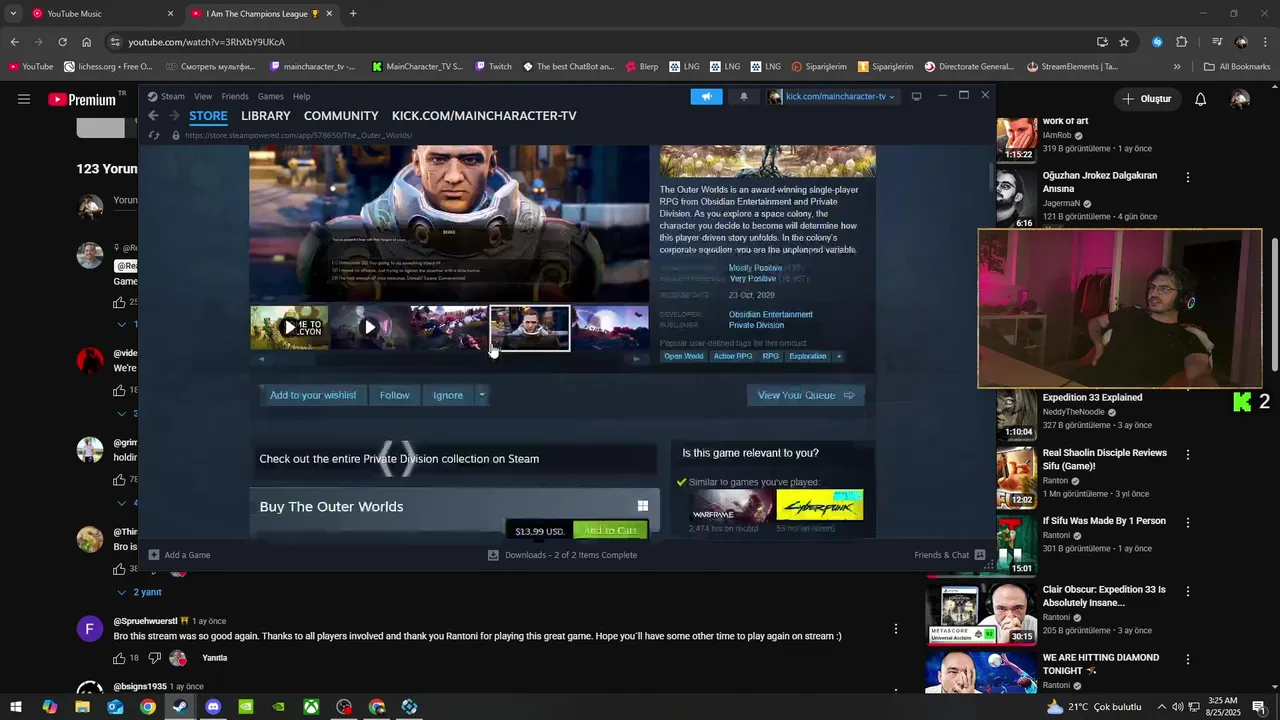Viewport: 1280px width, 720px height.
Task: Open the Games menu in Steam
Action: pyautogui.click(x=271, y=96)
